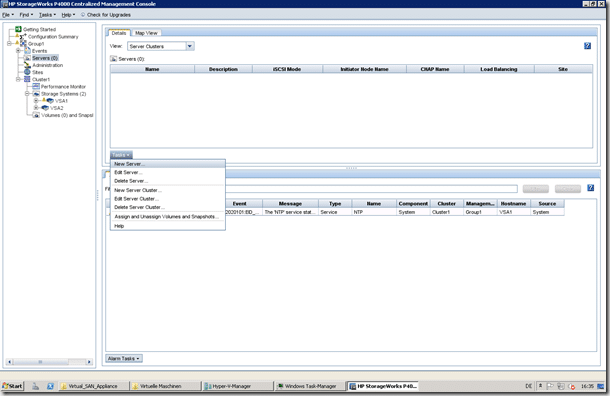This screenshot has height=396, width=610.
Task: Choose Delete Server... menu entry
Action: click(168, 181)
